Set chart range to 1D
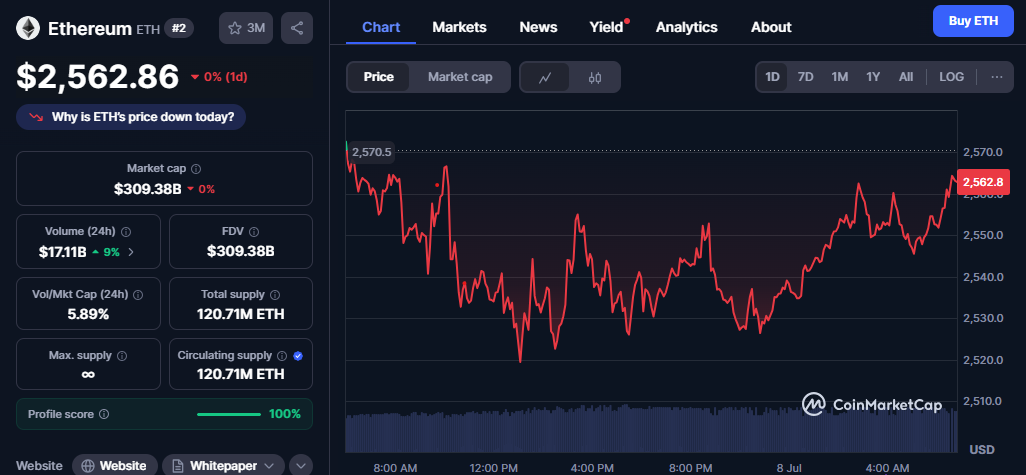 pos(773,77)
